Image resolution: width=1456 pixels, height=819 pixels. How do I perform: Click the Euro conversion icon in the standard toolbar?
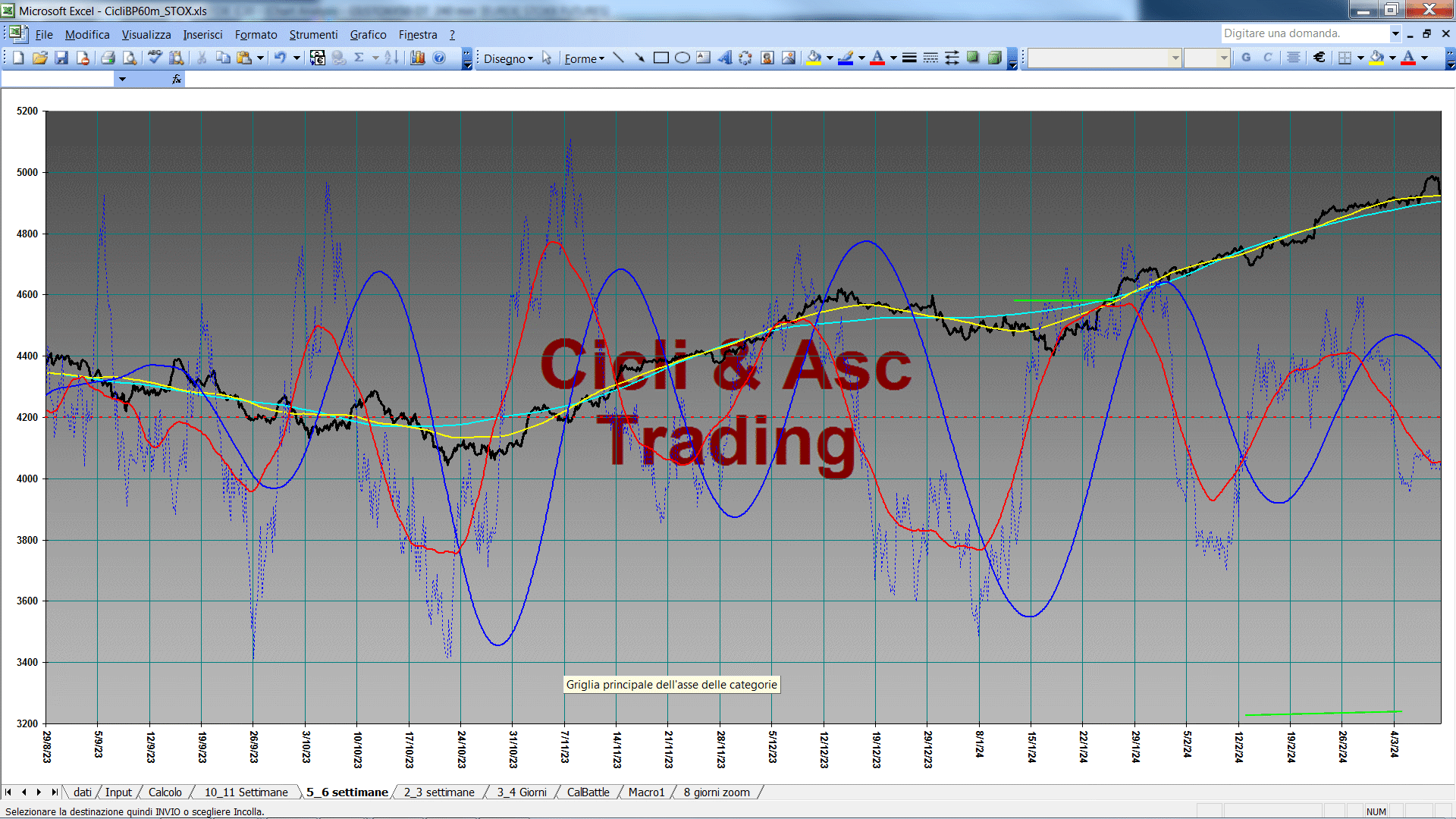[x=318, y=58]
